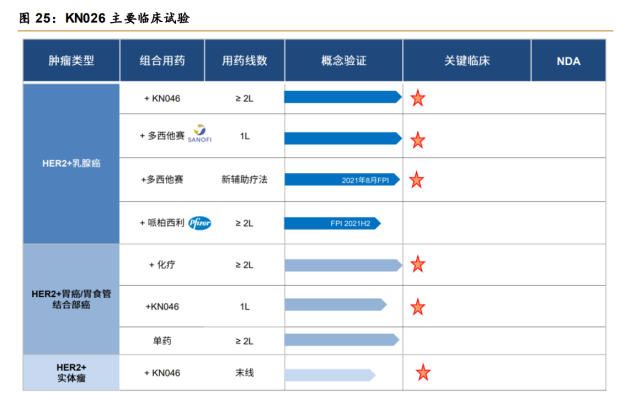Click the 单药 cell

[x=162, y=340]
